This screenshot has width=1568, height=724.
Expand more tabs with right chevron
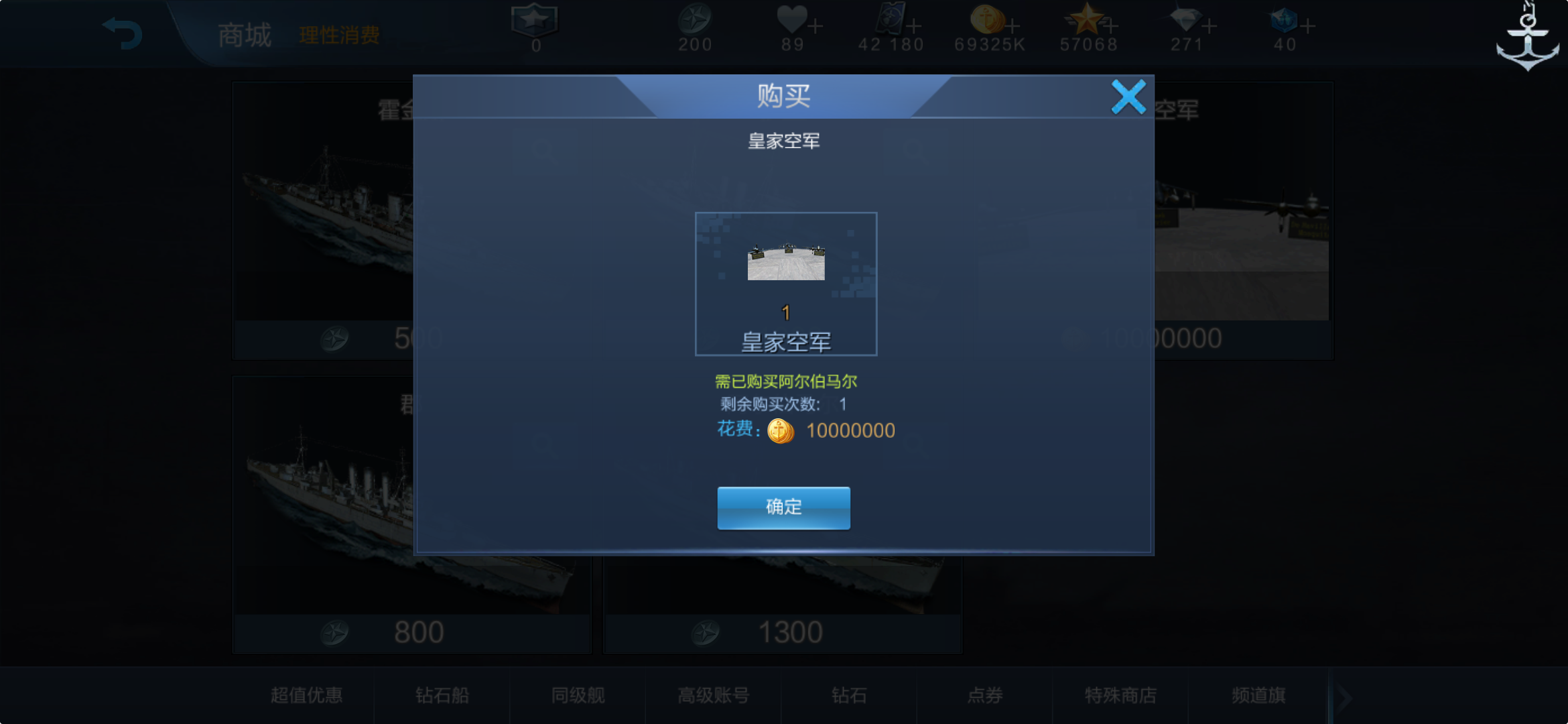pyautogui.click(x=1344, y=697)
